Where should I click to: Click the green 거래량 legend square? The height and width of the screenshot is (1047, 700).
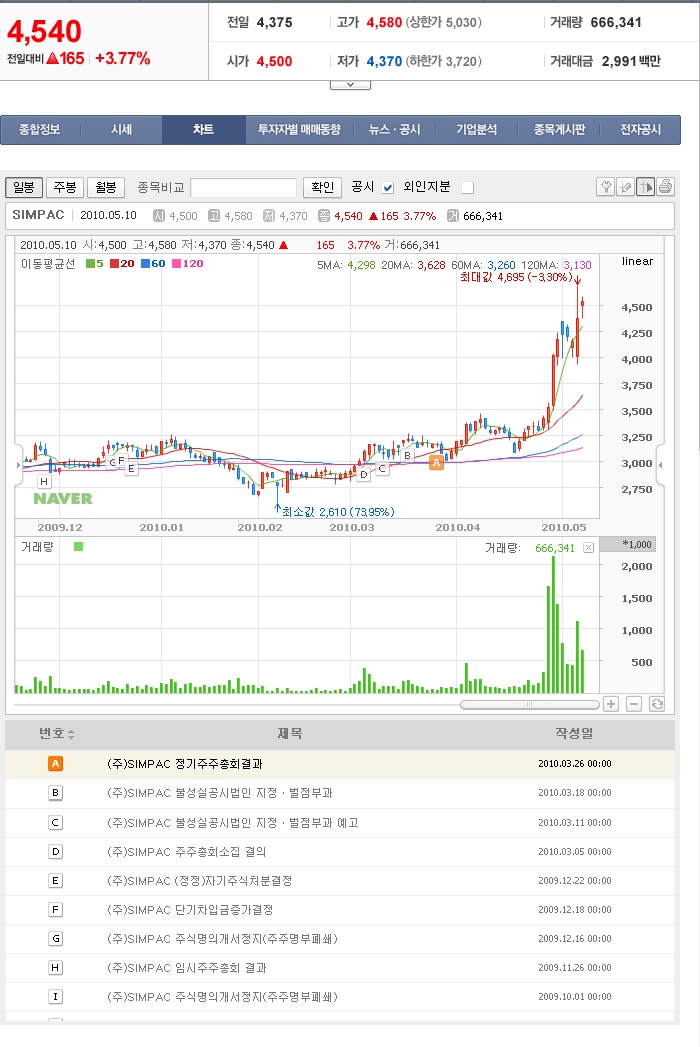tap(79, 547)
